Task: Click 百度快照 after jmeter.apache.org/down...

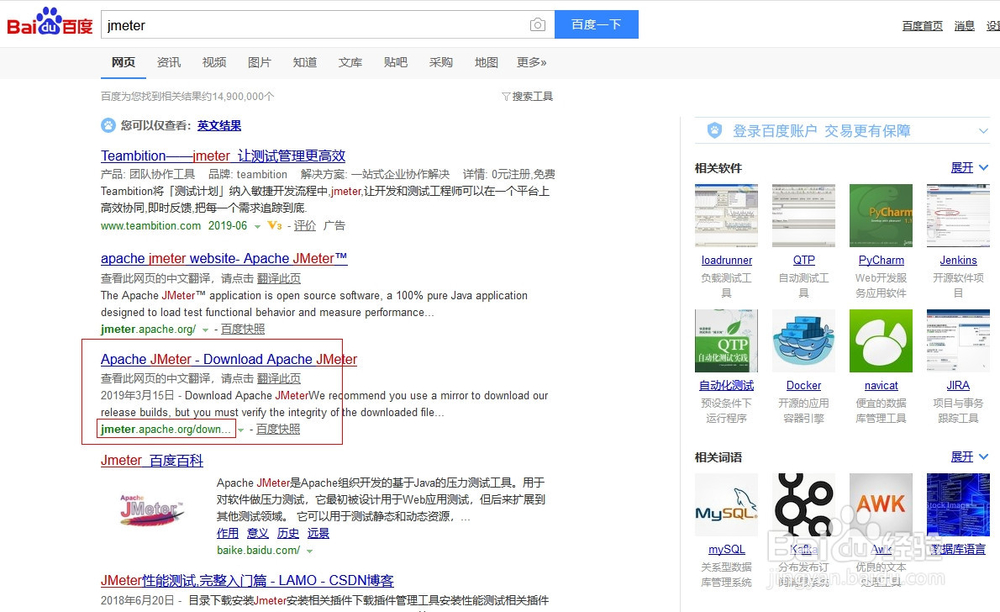Action: (x=278, y=429)
